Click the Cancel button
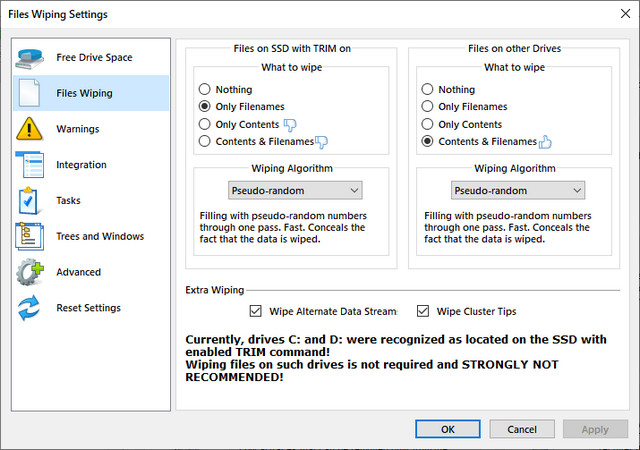This screenshot has width=640, height=450. click(521, 429)
